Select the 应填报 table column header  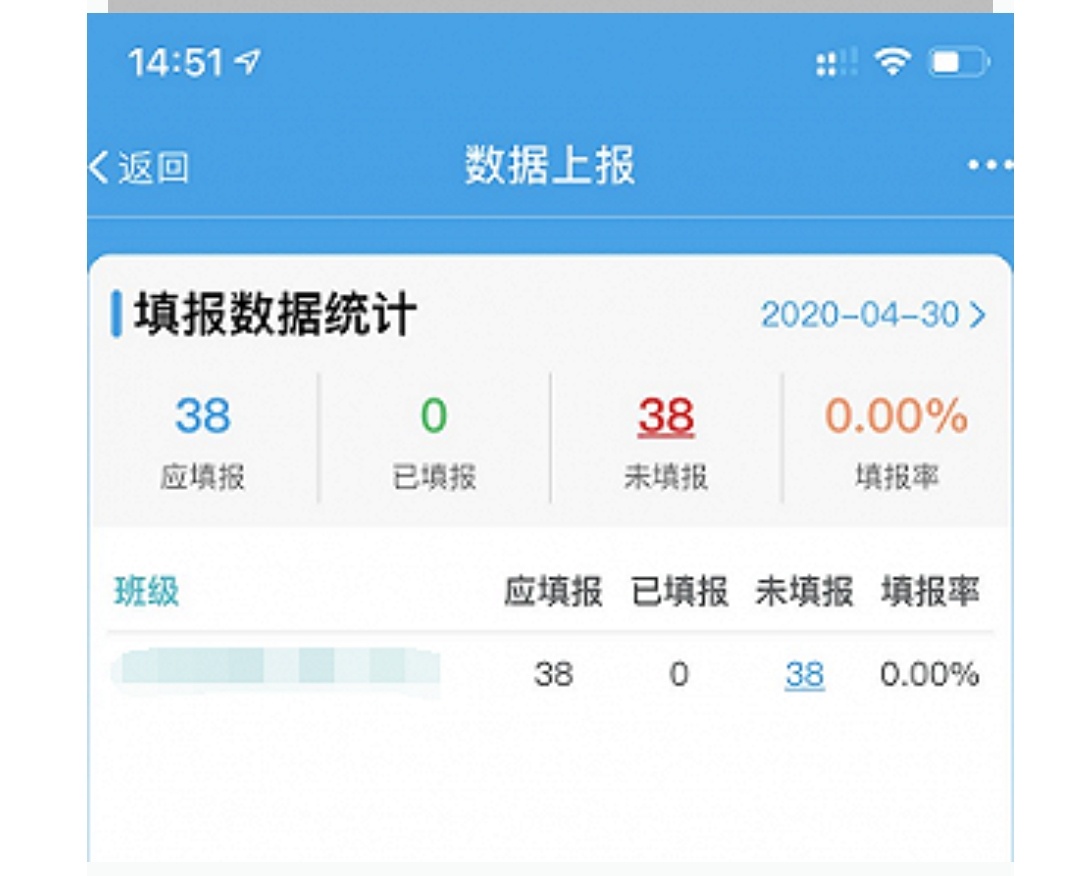coord(553,592)
